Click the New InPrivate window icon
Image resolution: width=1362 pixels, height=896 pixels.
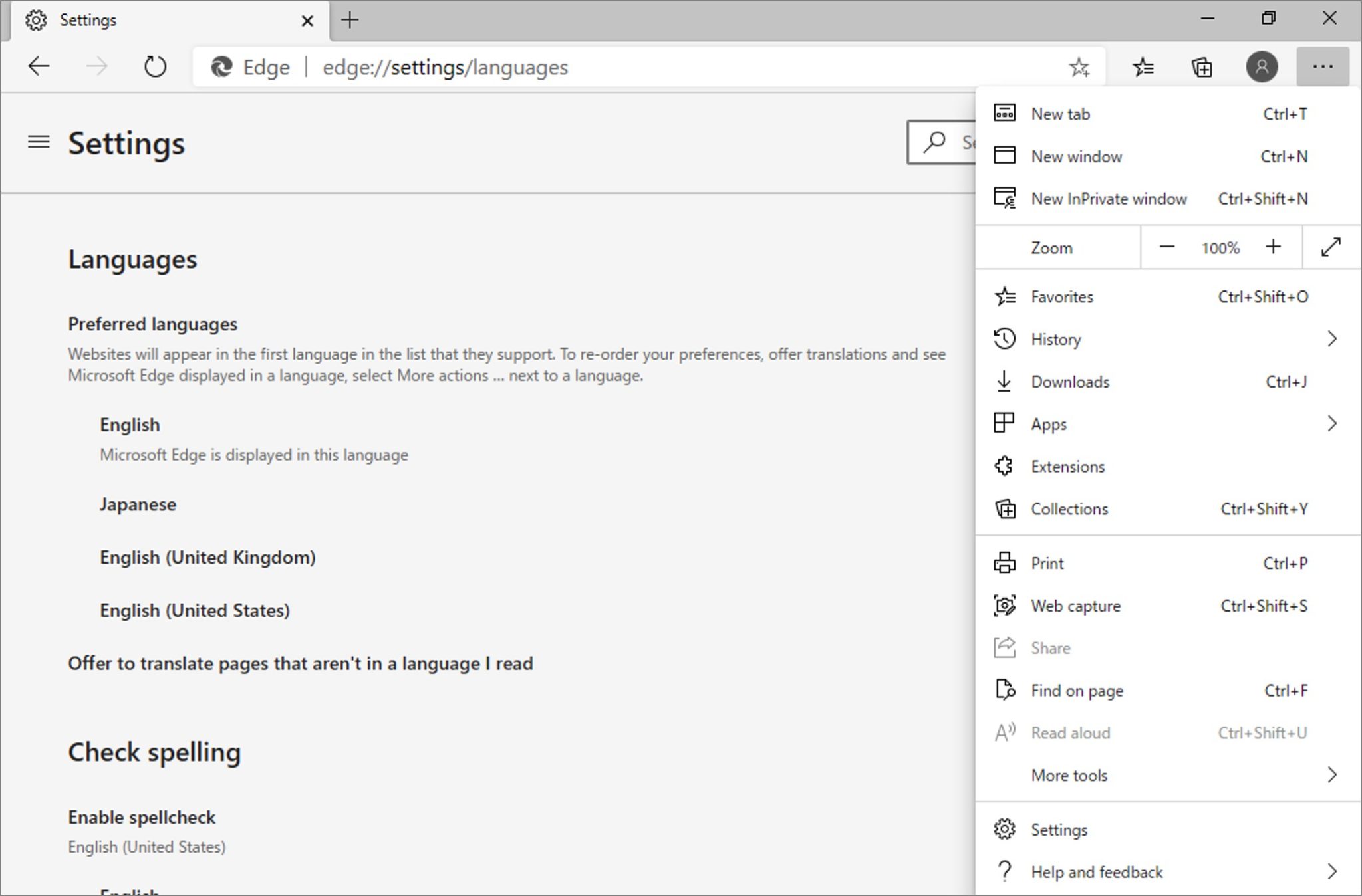tap(1005, 198)
